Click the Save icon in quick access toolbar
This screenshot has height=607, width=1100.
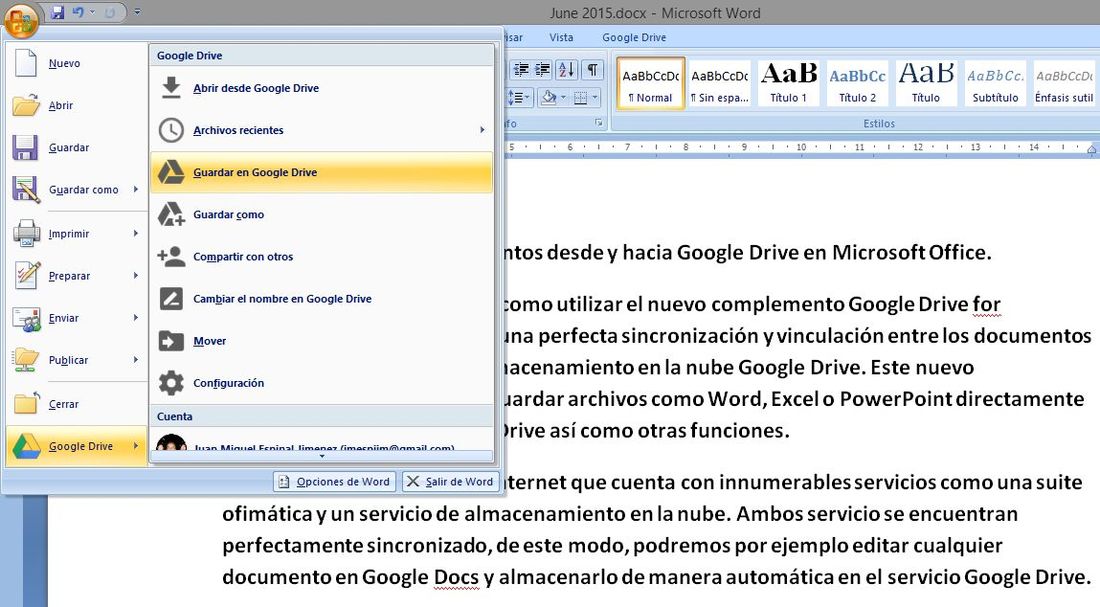(x=58, y=12)
